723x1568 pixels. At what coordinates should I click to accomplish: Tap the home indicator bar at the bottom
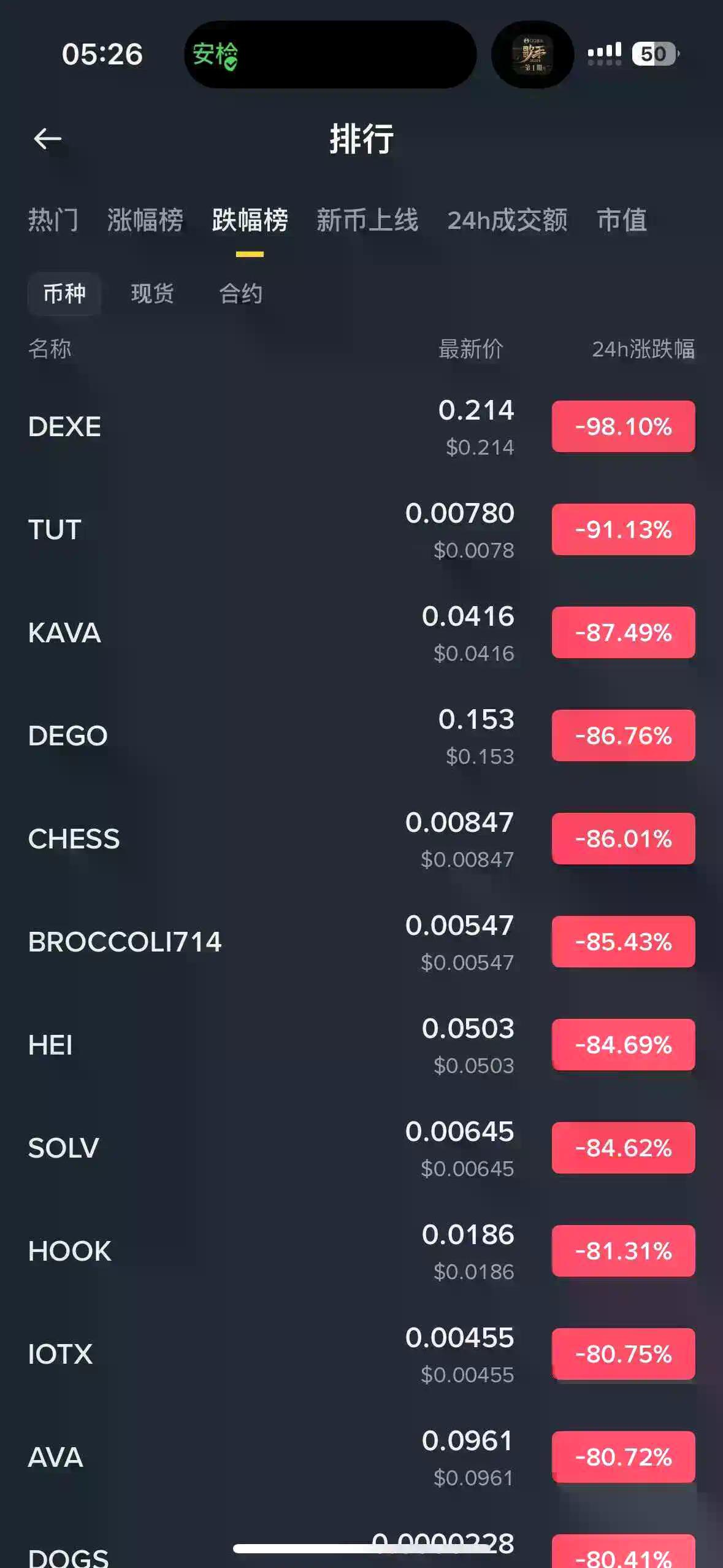coord(361,1549)
